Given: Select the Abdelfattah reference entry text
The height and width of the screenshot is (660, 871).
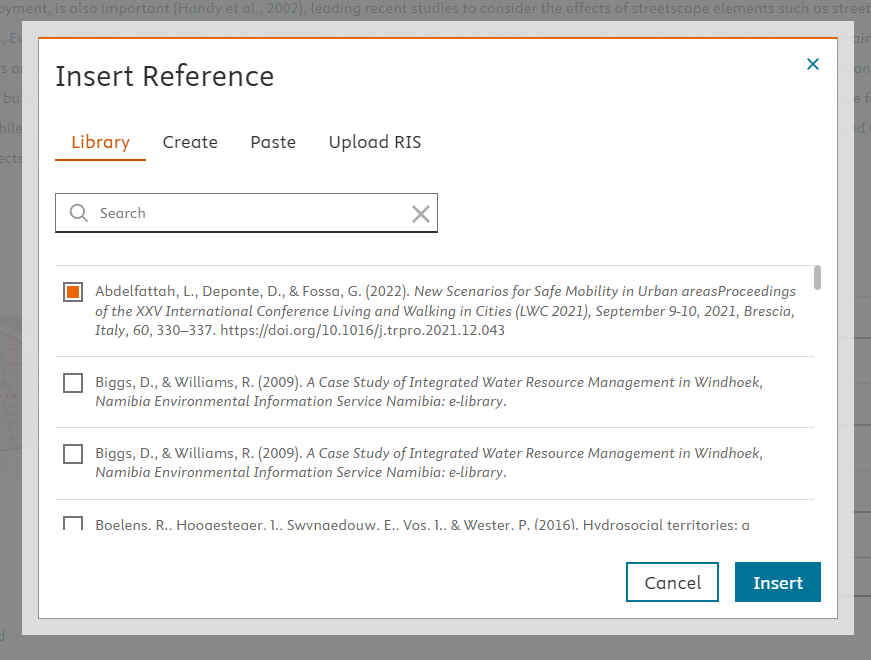Looking at the screenshot, I should [420, 311].
